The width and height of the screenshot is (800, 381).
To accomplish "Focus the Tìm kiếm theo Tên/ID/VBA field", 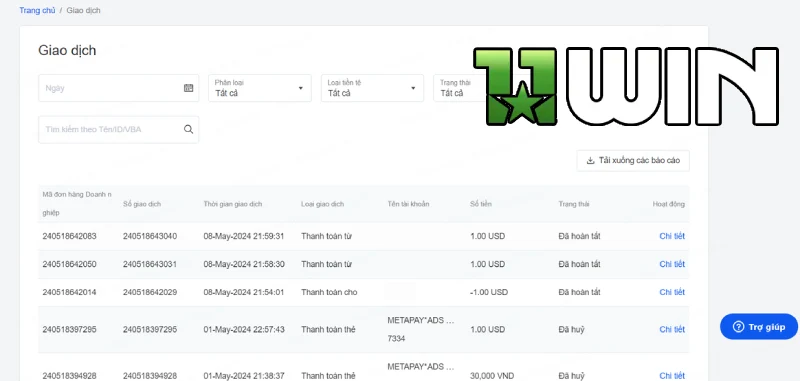I will coord(118,130).
